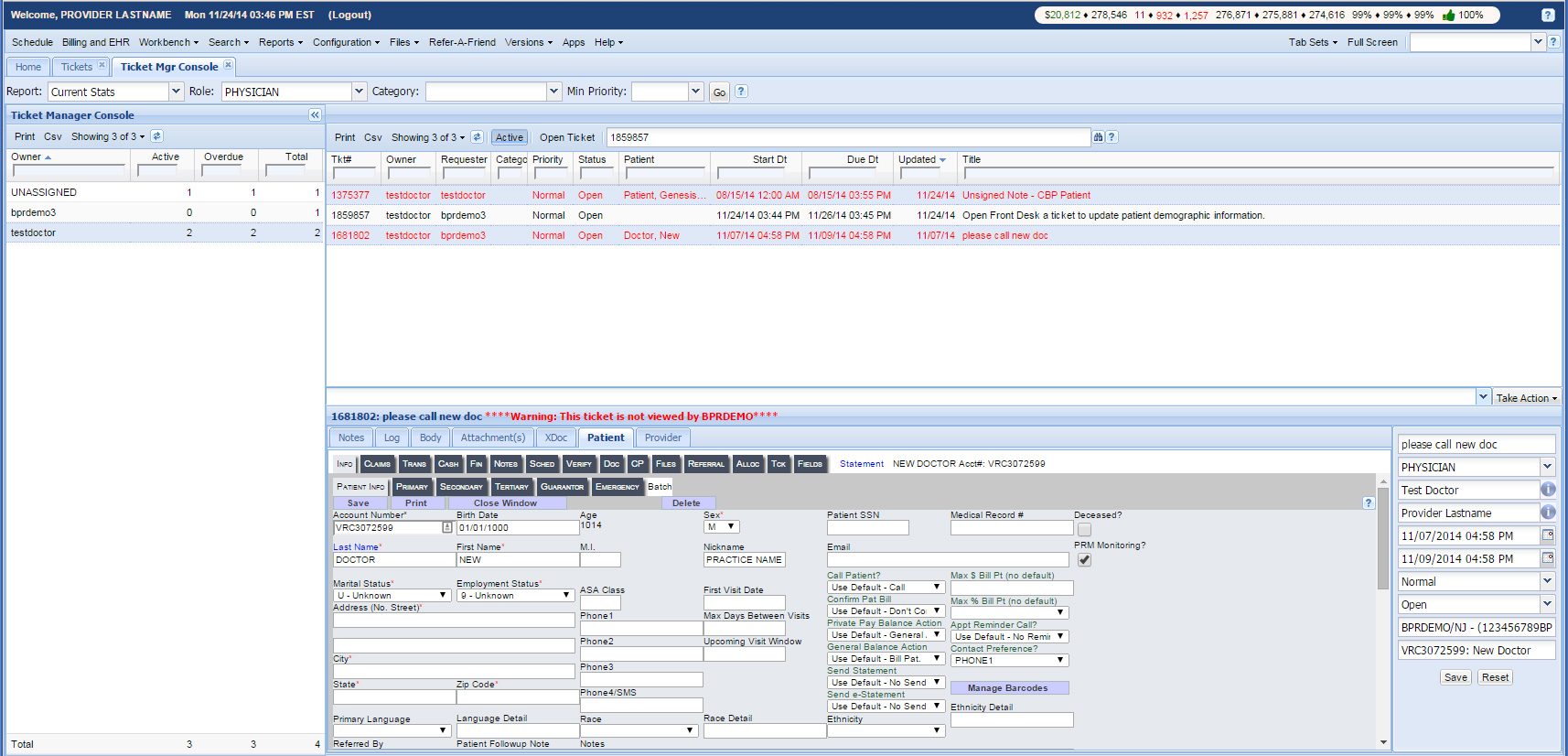Switch to the Notes ticket tab
The image size is (1568, 756).
tap(351, 437)
